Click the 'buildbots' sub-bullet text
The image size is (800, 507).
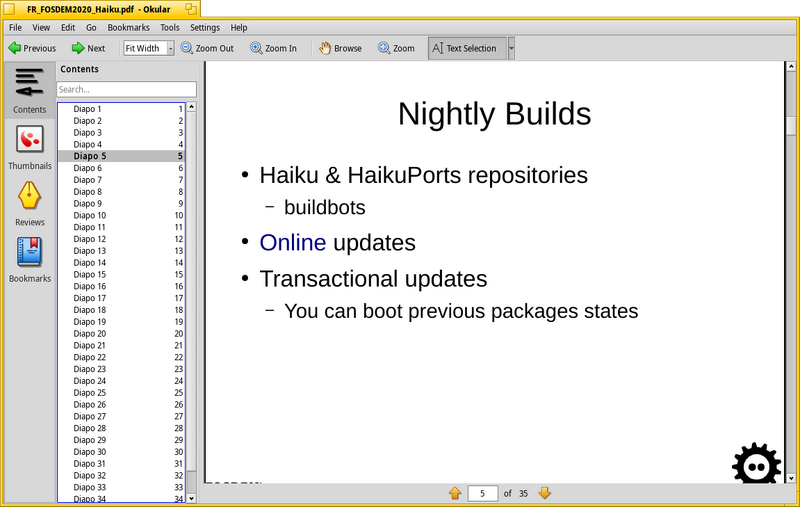[324, 208]
